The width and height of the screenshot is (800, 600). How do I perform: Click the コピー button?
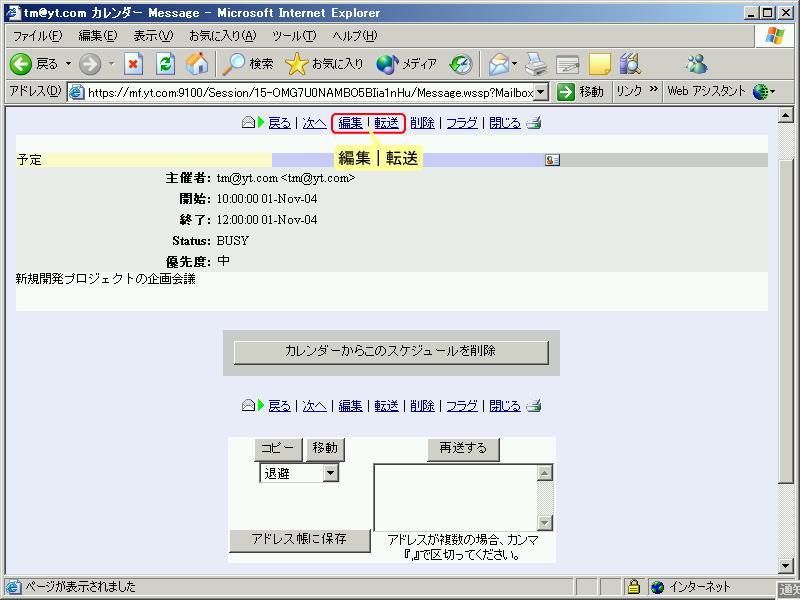(x=279, y=448)
